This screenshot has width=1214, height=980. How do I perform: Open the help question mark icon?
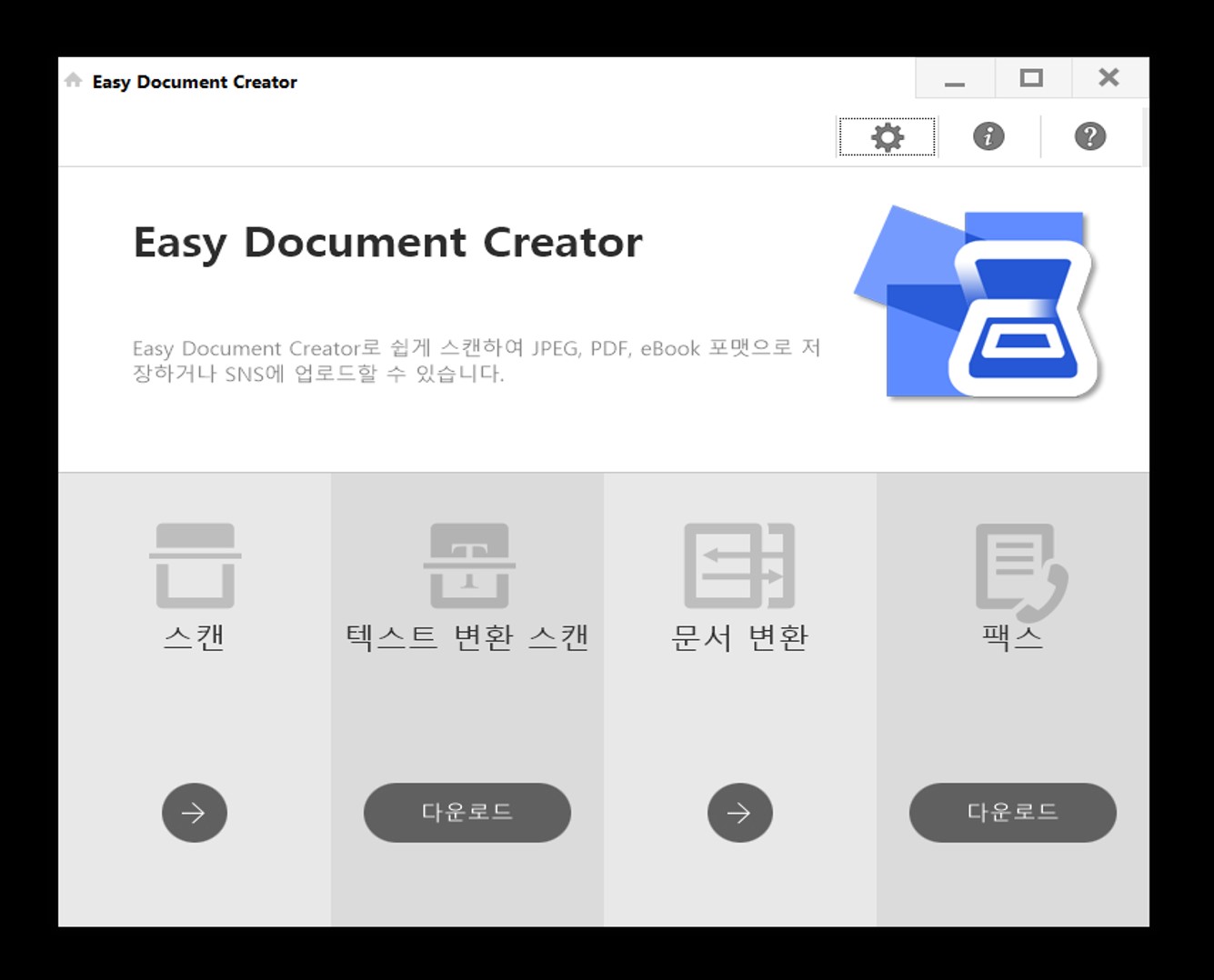coord(1089,136)
